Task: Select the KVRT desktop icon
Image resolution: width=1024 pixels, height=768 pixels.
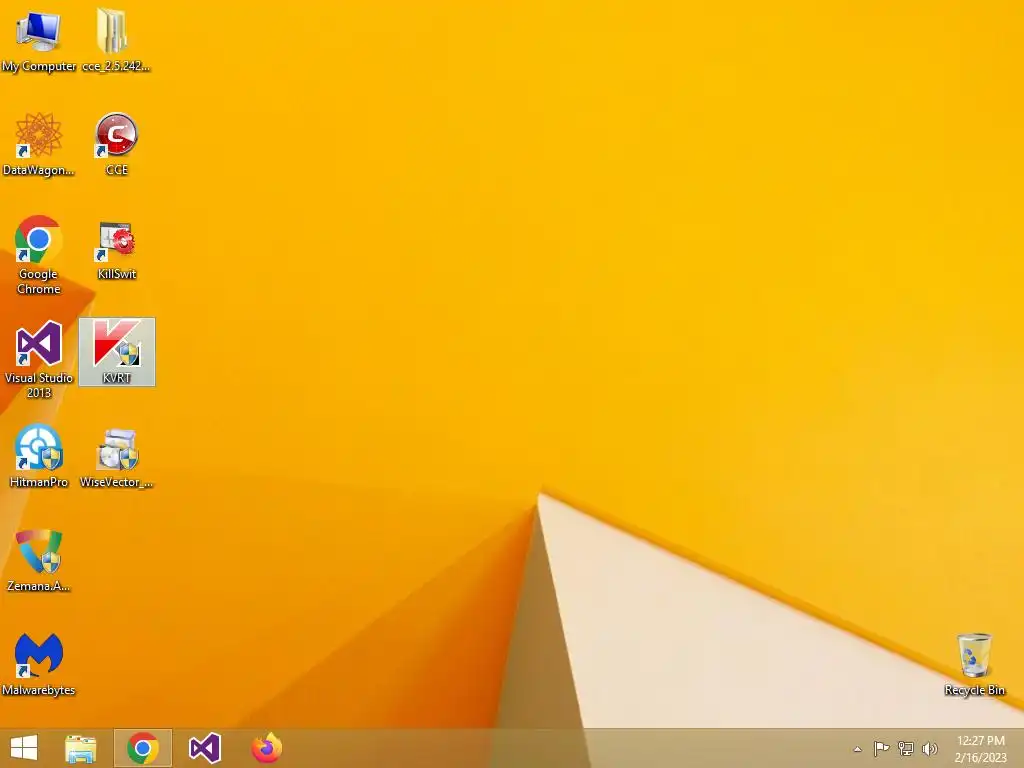Action: click(x=117, y=351)
